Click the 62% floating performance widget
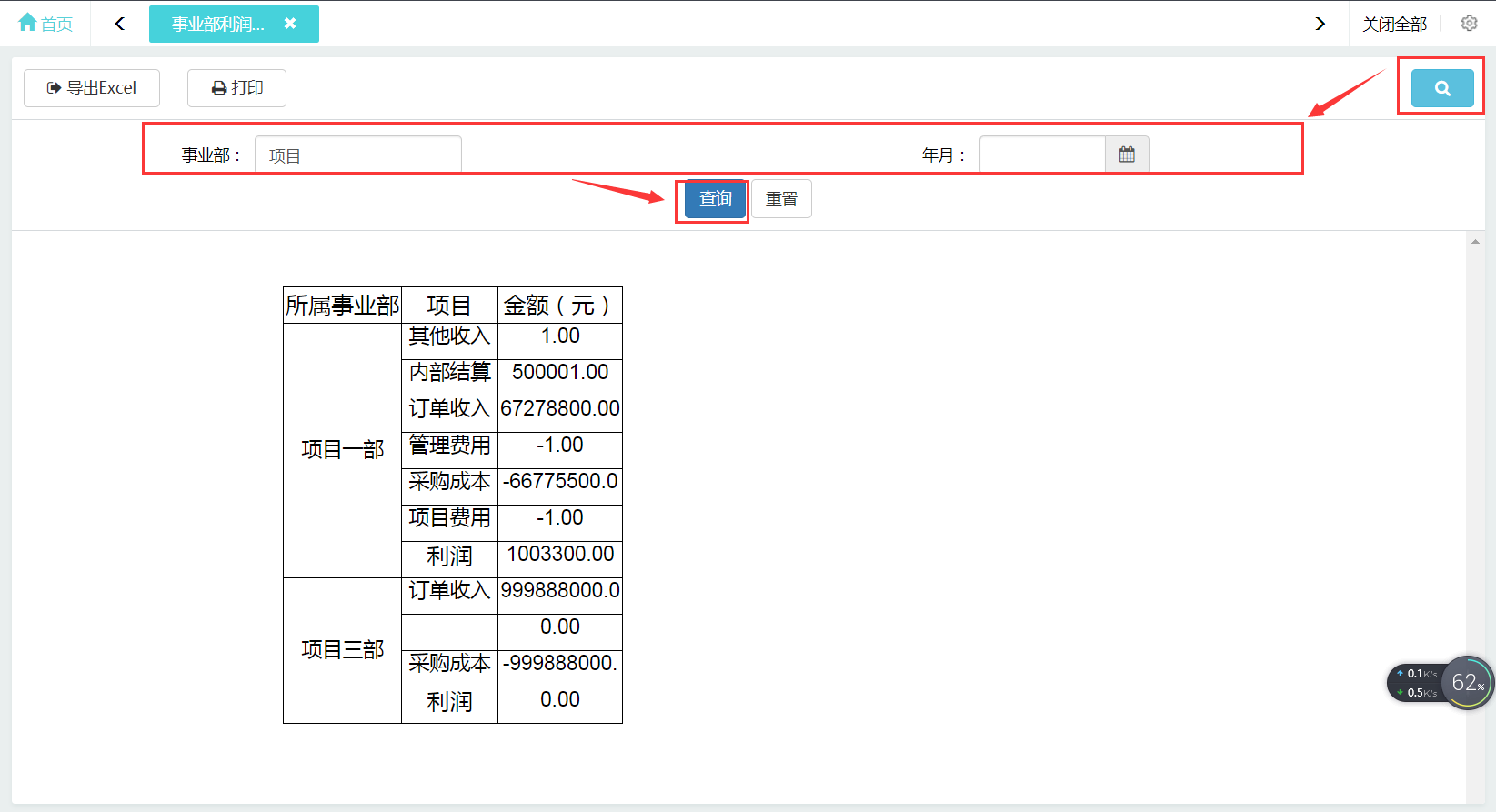This screenshot has height=812, width=1496. click(1466, 683)
